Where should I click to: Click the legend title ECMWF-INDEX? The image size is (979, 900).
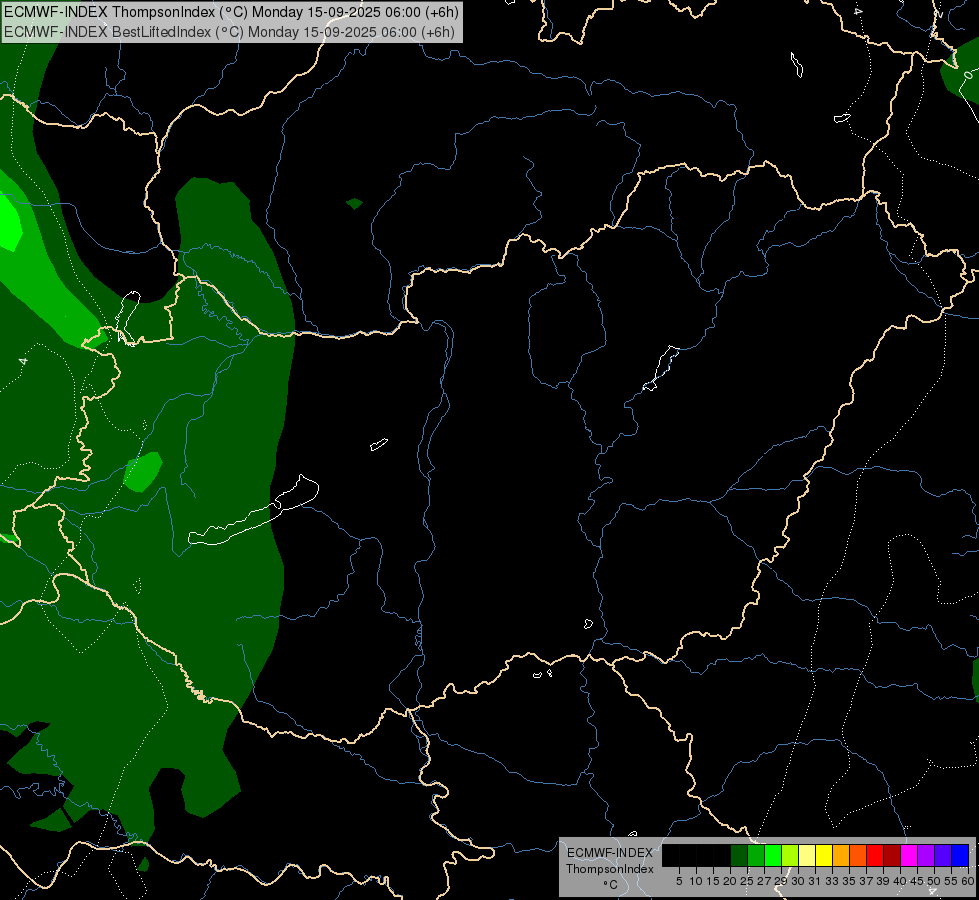(x=610, y=853)
